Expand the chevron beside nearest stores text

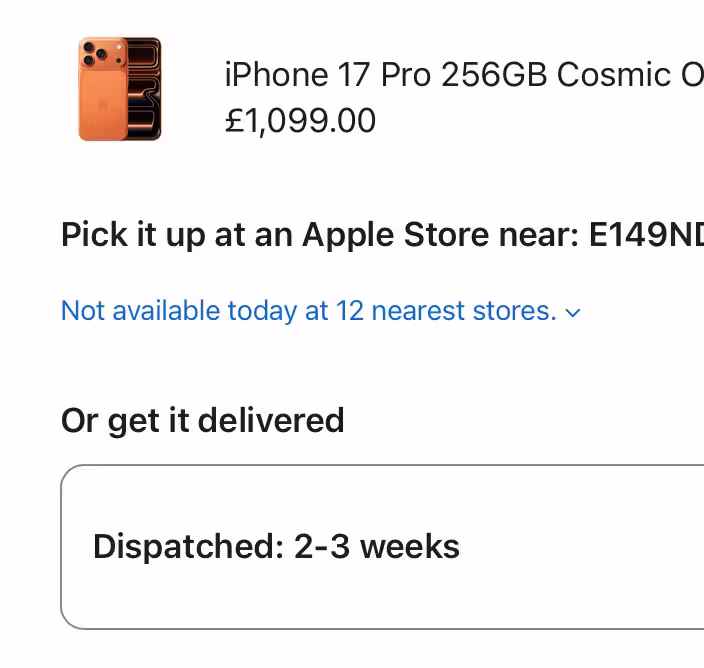tap(573, 313)
